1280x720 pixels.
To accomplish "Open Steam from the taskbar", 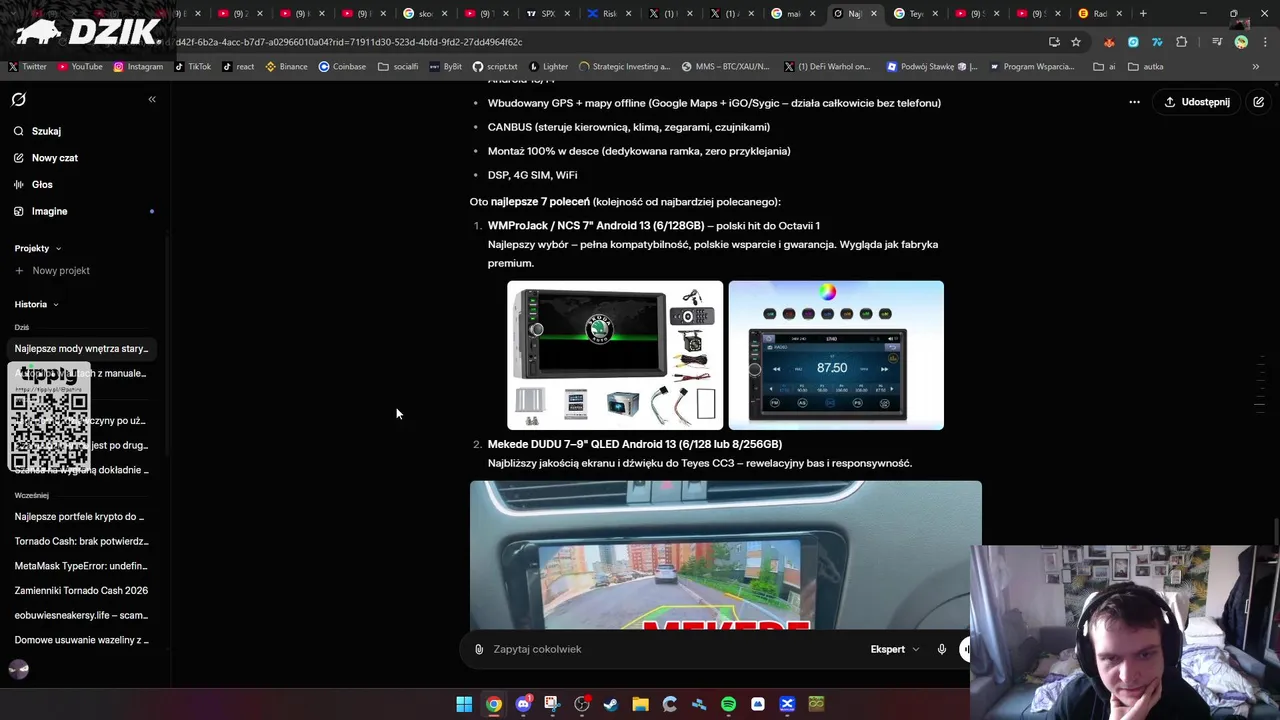I will (x=611, y=704).
